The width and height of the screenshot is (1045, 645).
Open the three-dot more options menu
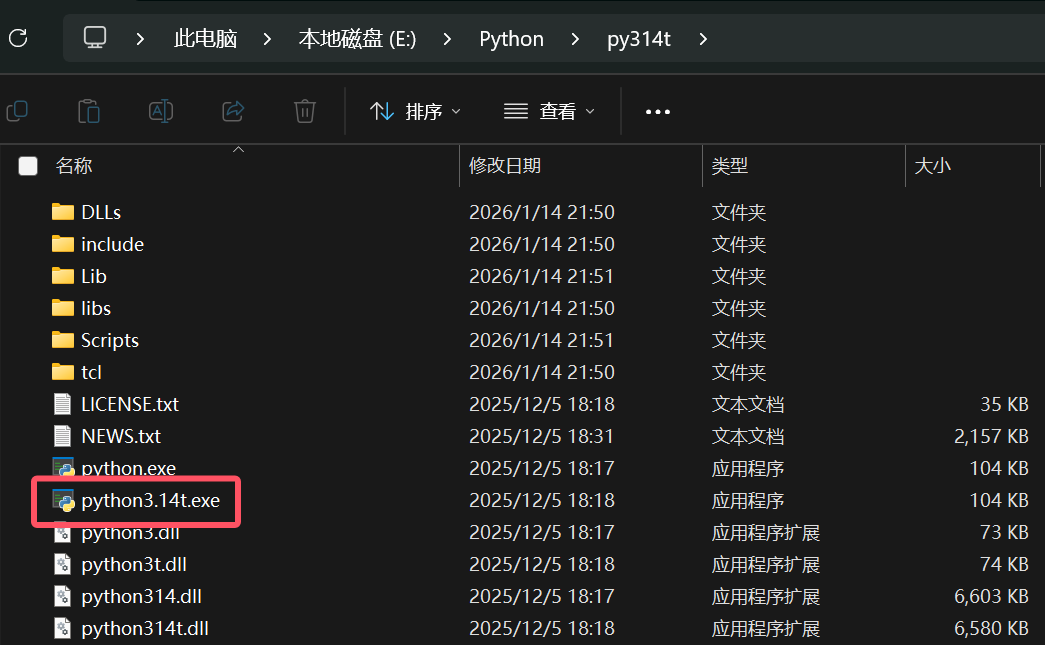click(x=658, y=112)
